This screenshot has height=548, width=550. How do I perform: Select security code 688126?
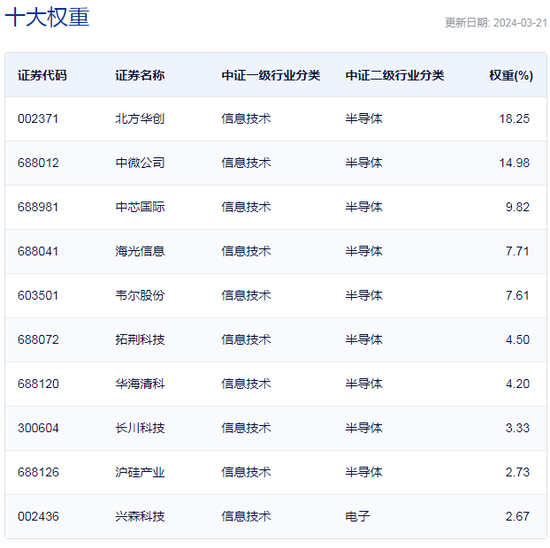(38, 472)
